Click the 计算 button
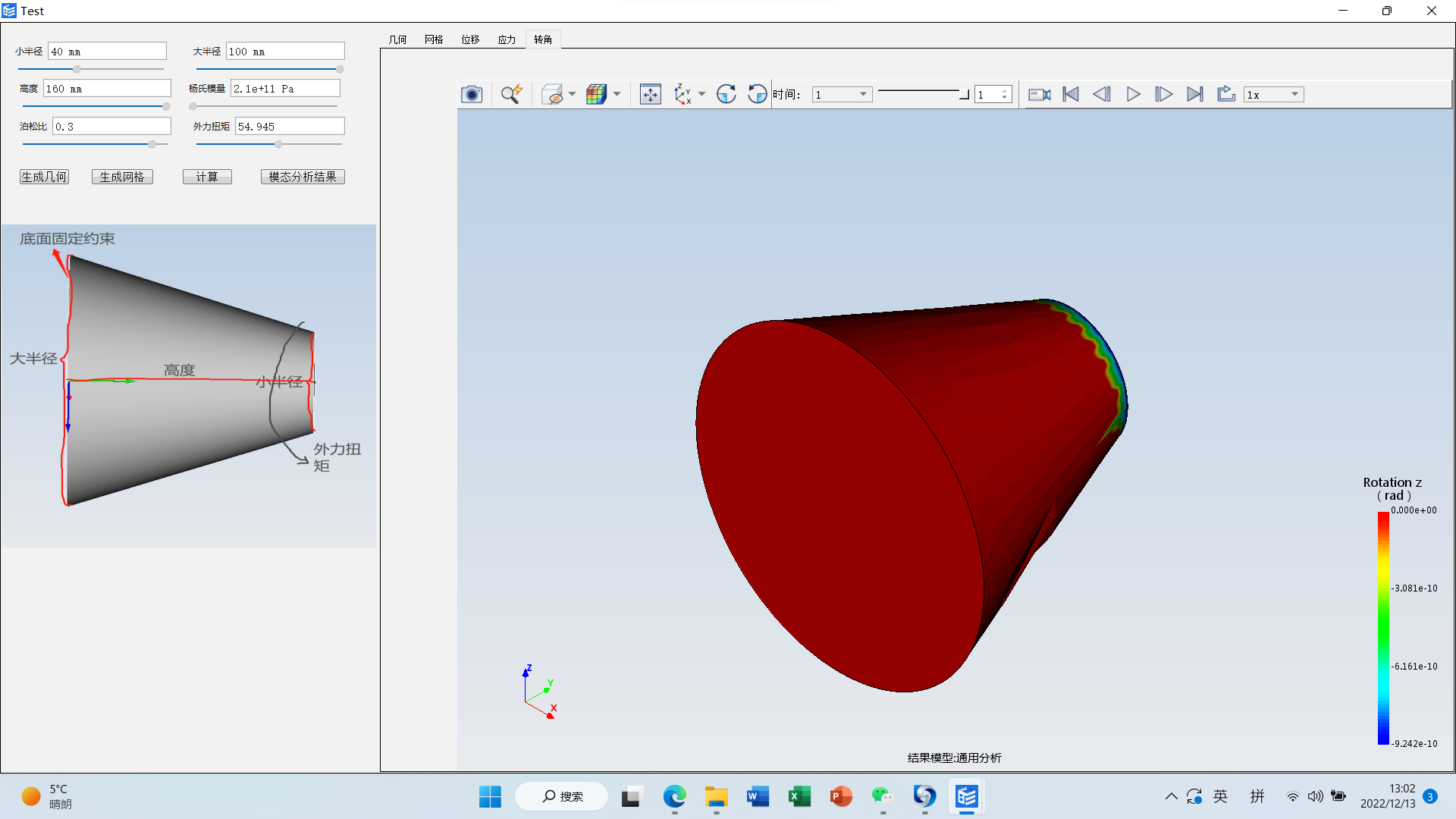Image resolution: width=1456 pixels, height=819 pixels. point(207,177)
